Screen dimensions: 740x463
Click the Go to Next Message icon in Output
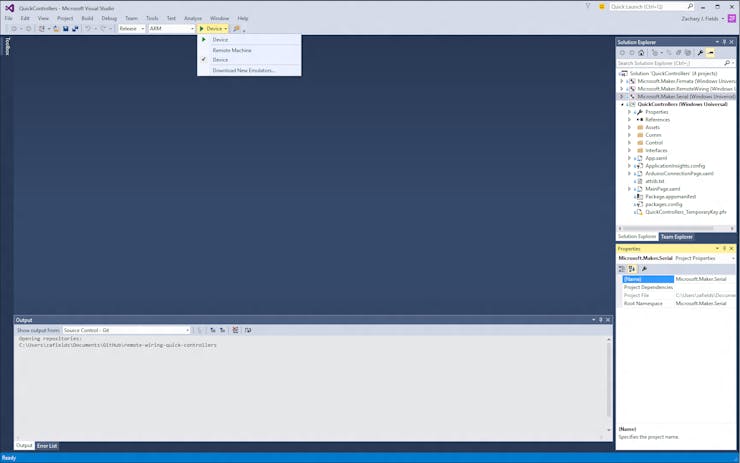[222, 330]
